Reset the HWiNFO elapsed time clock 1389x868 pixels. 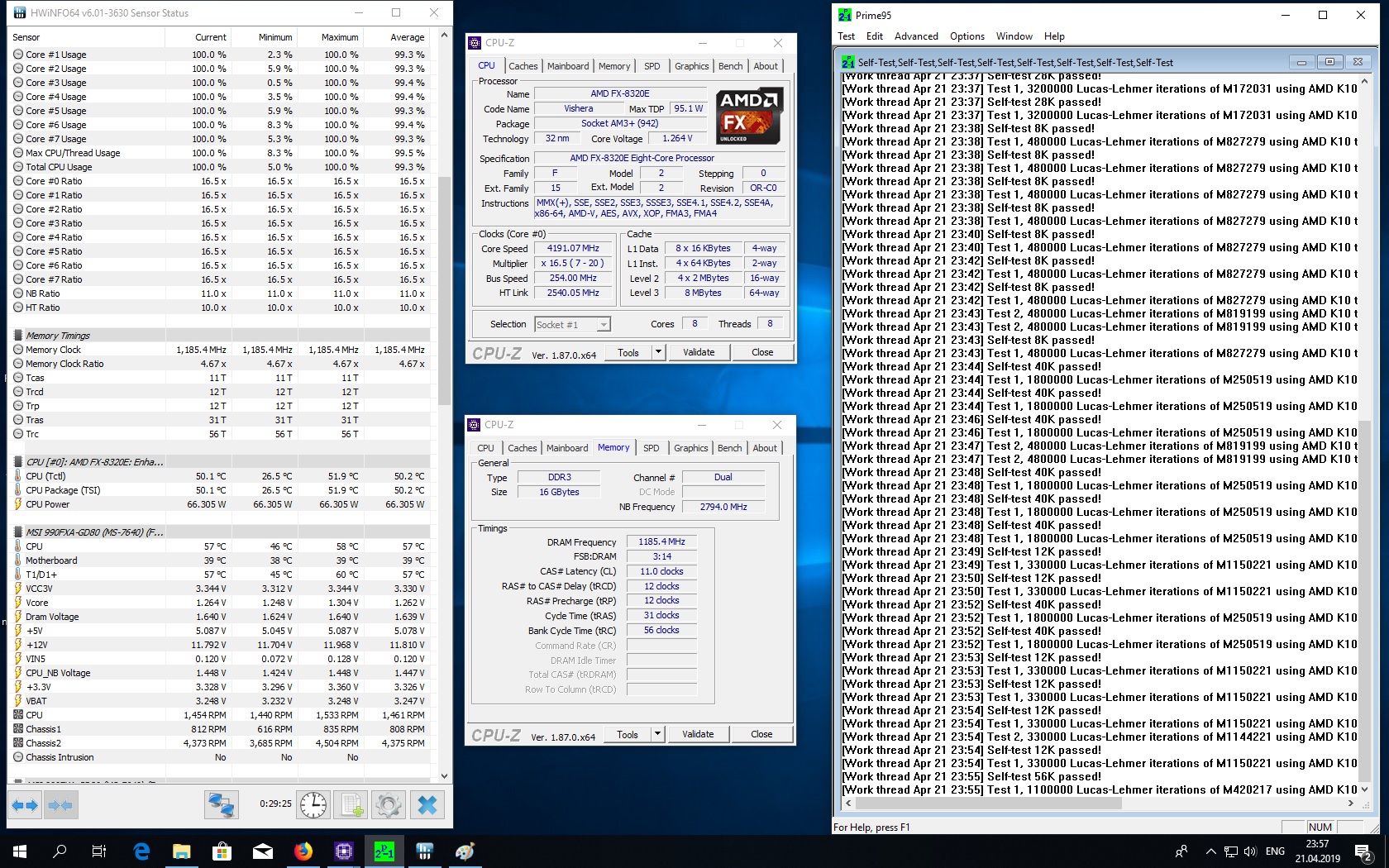(313, 804)
